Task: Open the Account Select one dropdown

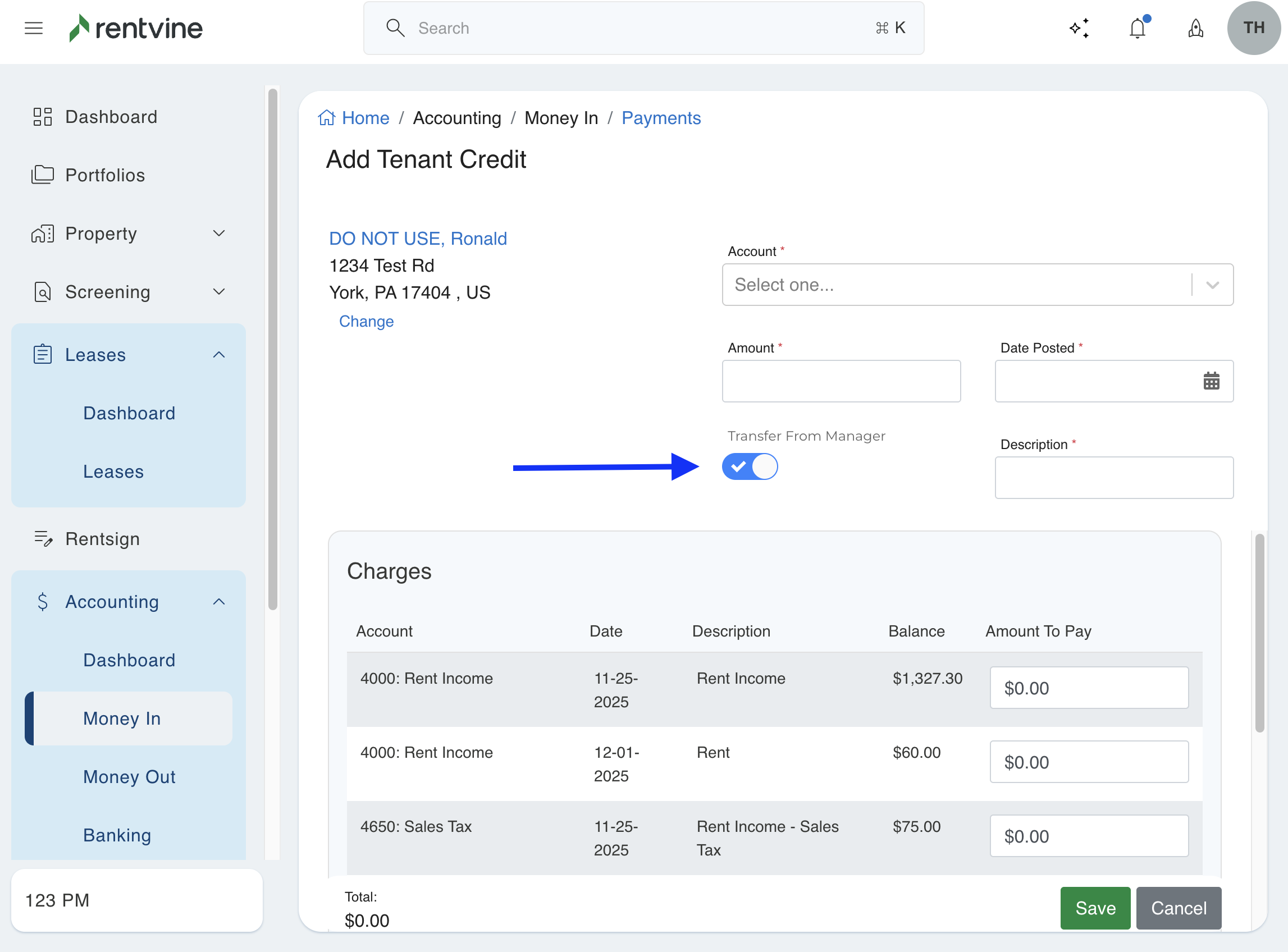Action: [977, 285]
